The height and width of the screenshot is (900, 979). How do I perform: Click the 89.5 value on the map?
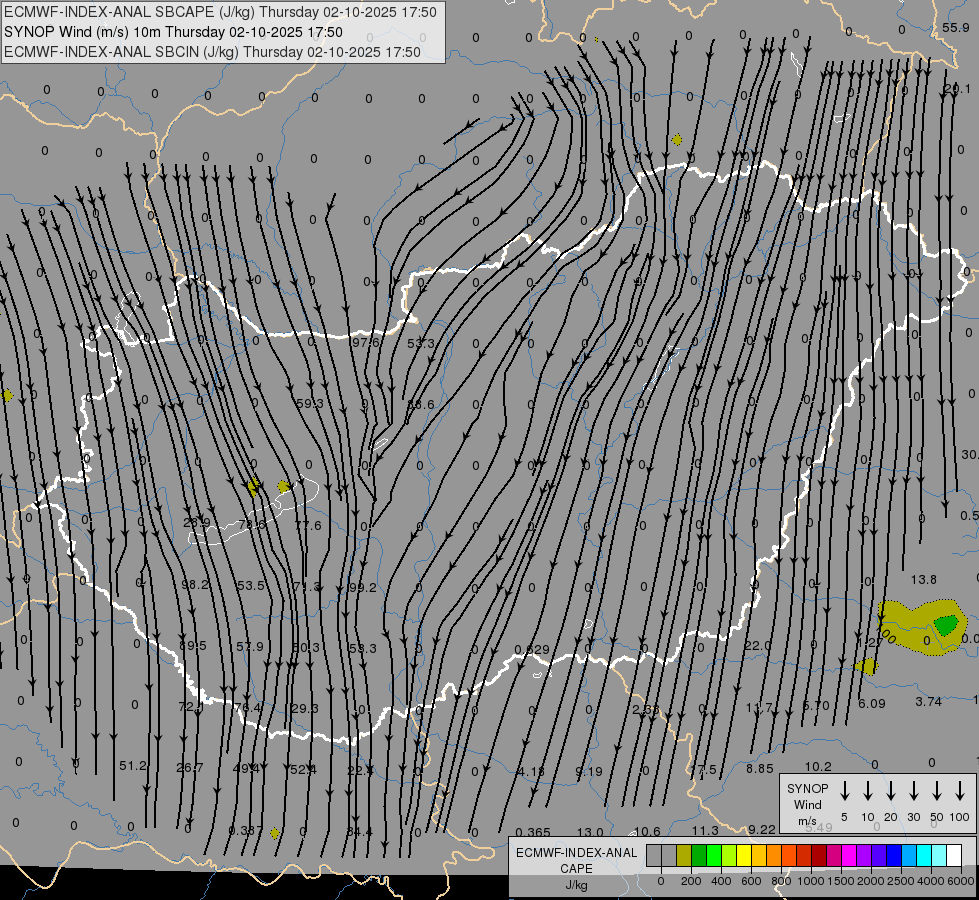tap(192, 646)
